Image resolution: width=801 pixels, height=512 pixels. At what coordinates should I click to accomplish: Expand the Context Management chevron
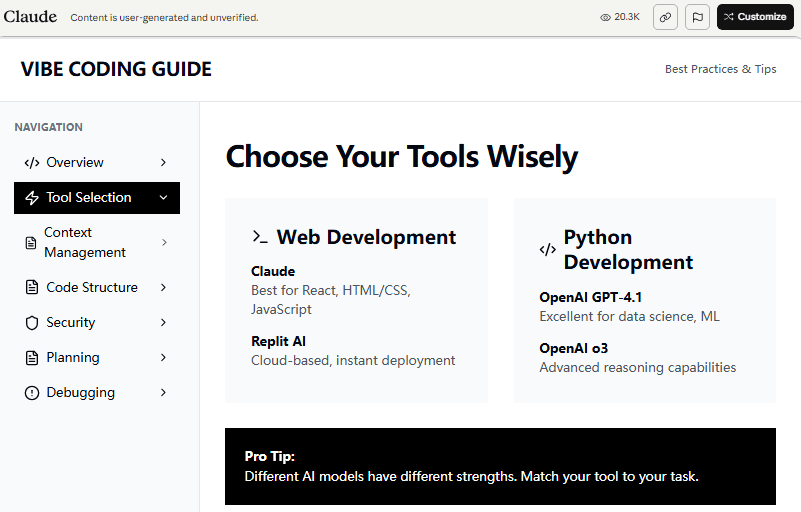(164, 243)
